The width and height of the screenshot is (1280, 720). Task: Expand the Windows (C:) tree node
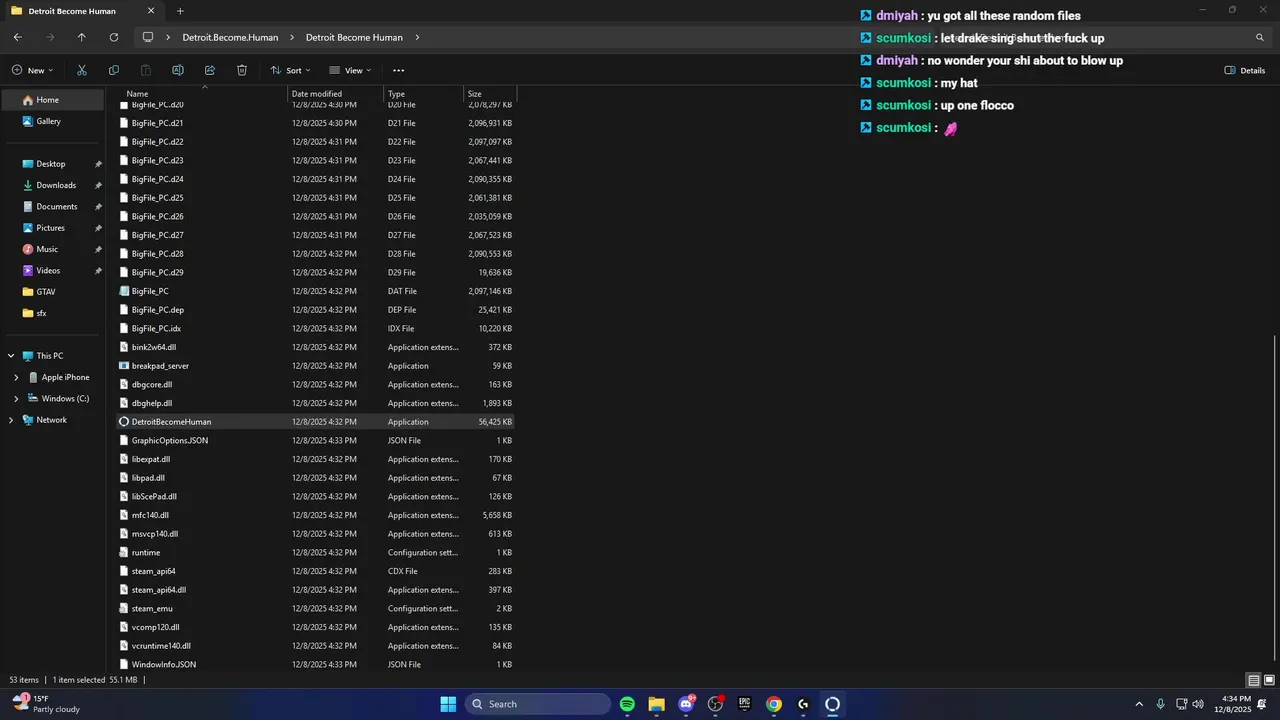coord(16,399)
